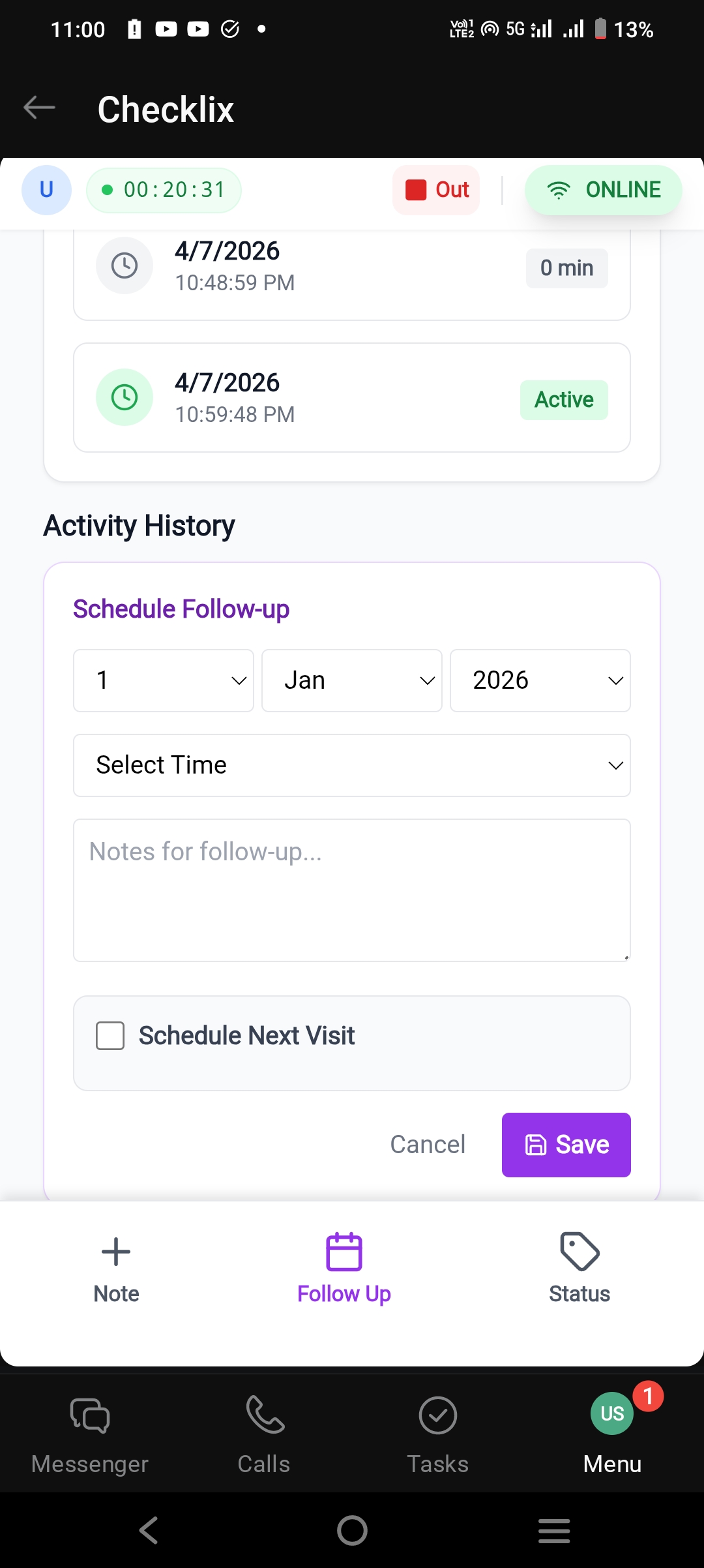Focus the Notes for follow-up field
This screenshot has width=704, height=1568.
[x=352, y=890]
